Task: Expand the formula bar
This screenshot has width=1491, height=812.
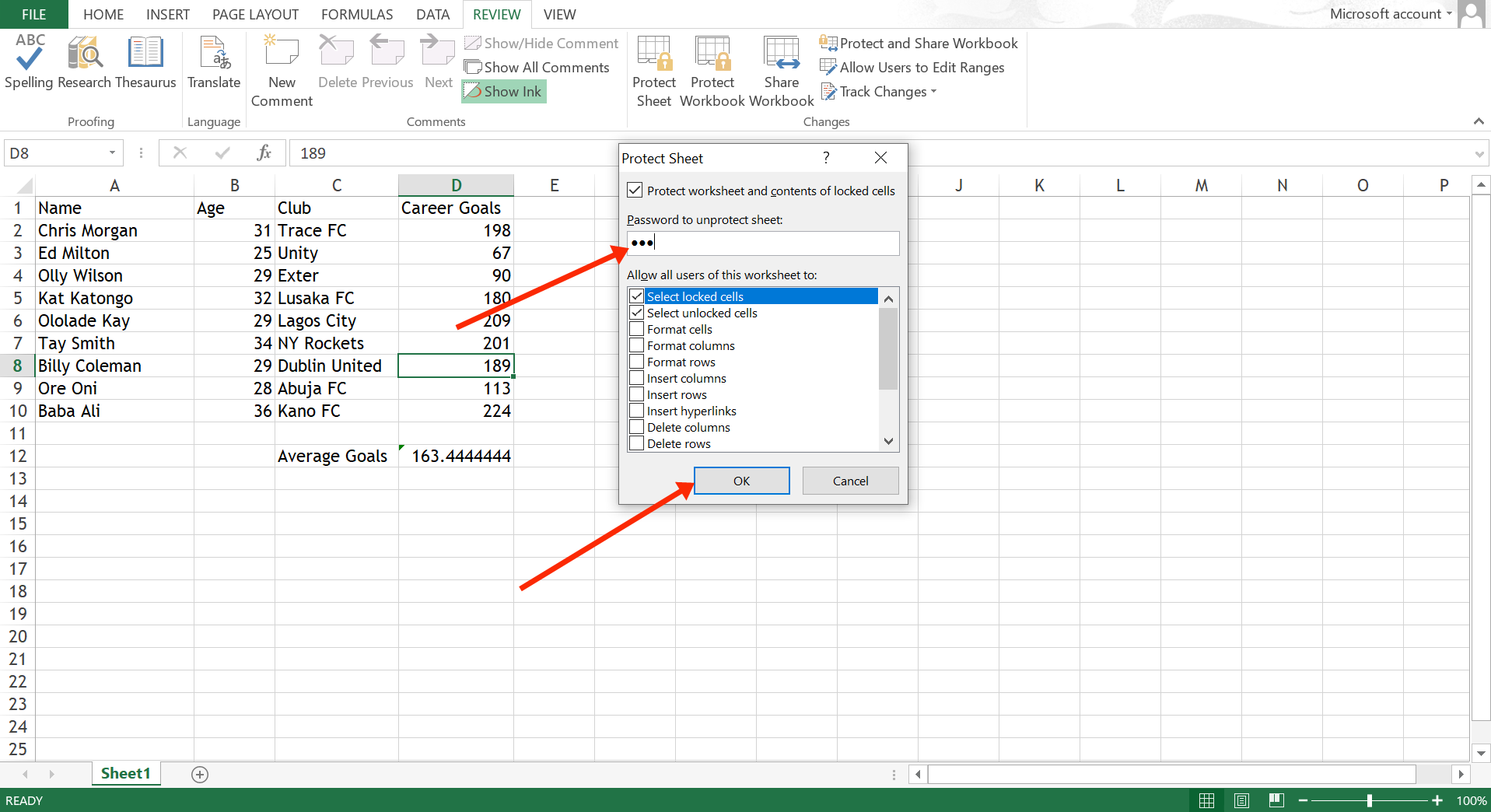Action: click(1479, 154)
